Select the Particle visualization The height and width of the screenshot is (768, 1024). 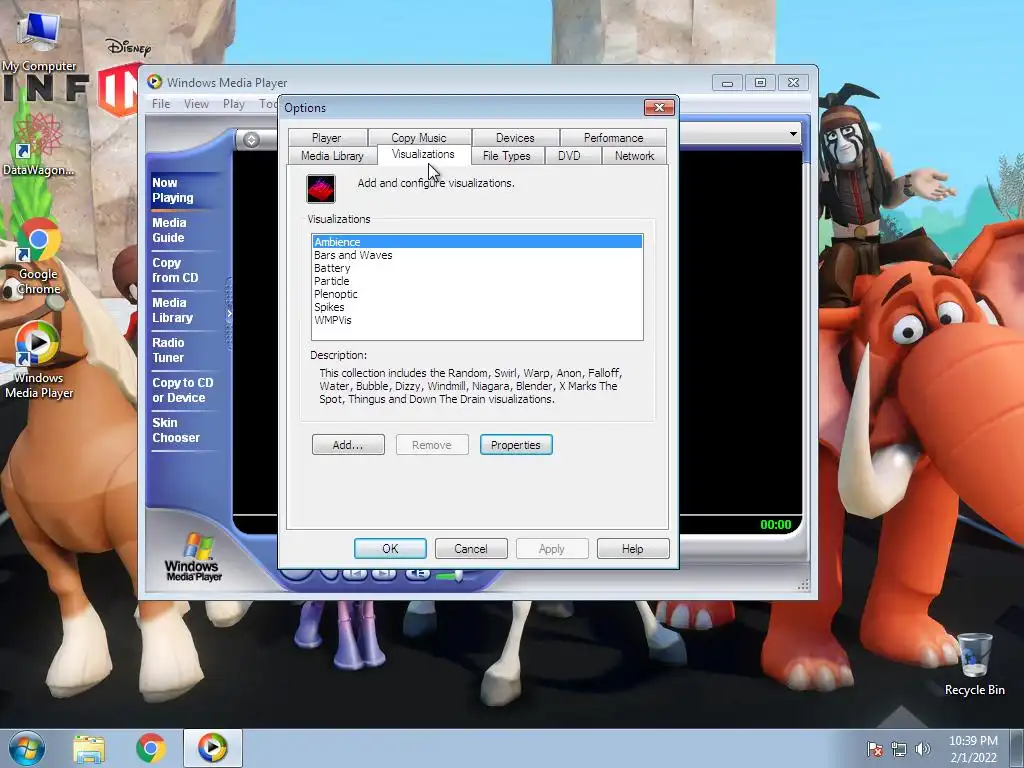477,281
